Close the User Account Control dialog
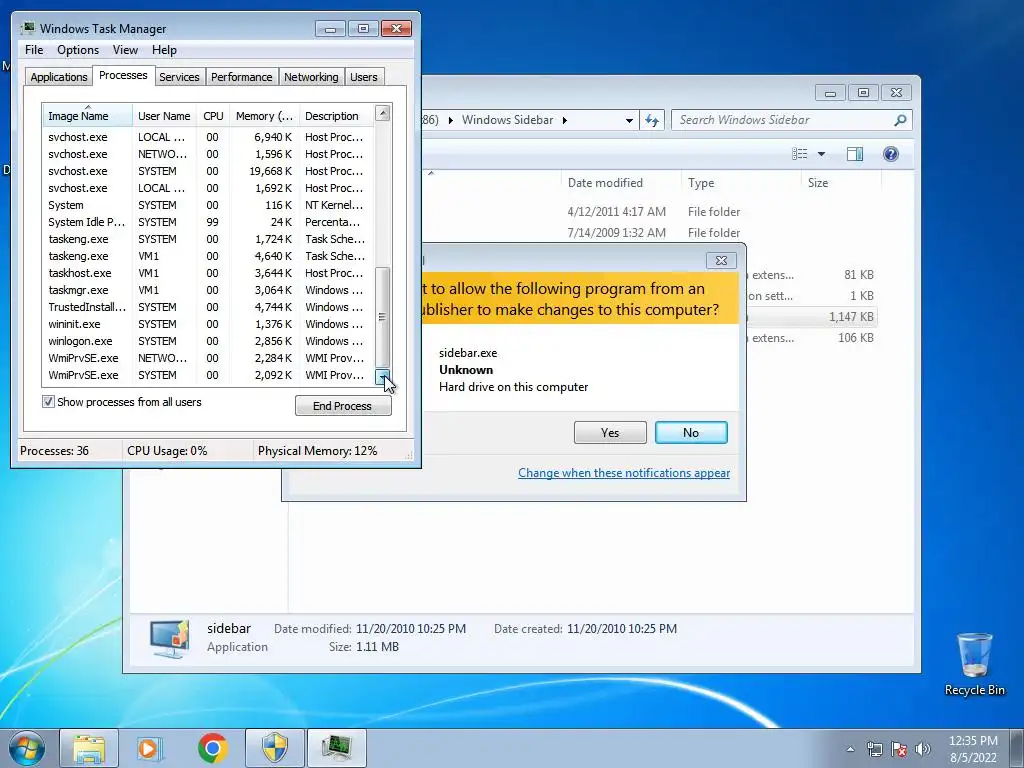The width and height of the screenshot is (1024, 768). click(x=721, y=260)
